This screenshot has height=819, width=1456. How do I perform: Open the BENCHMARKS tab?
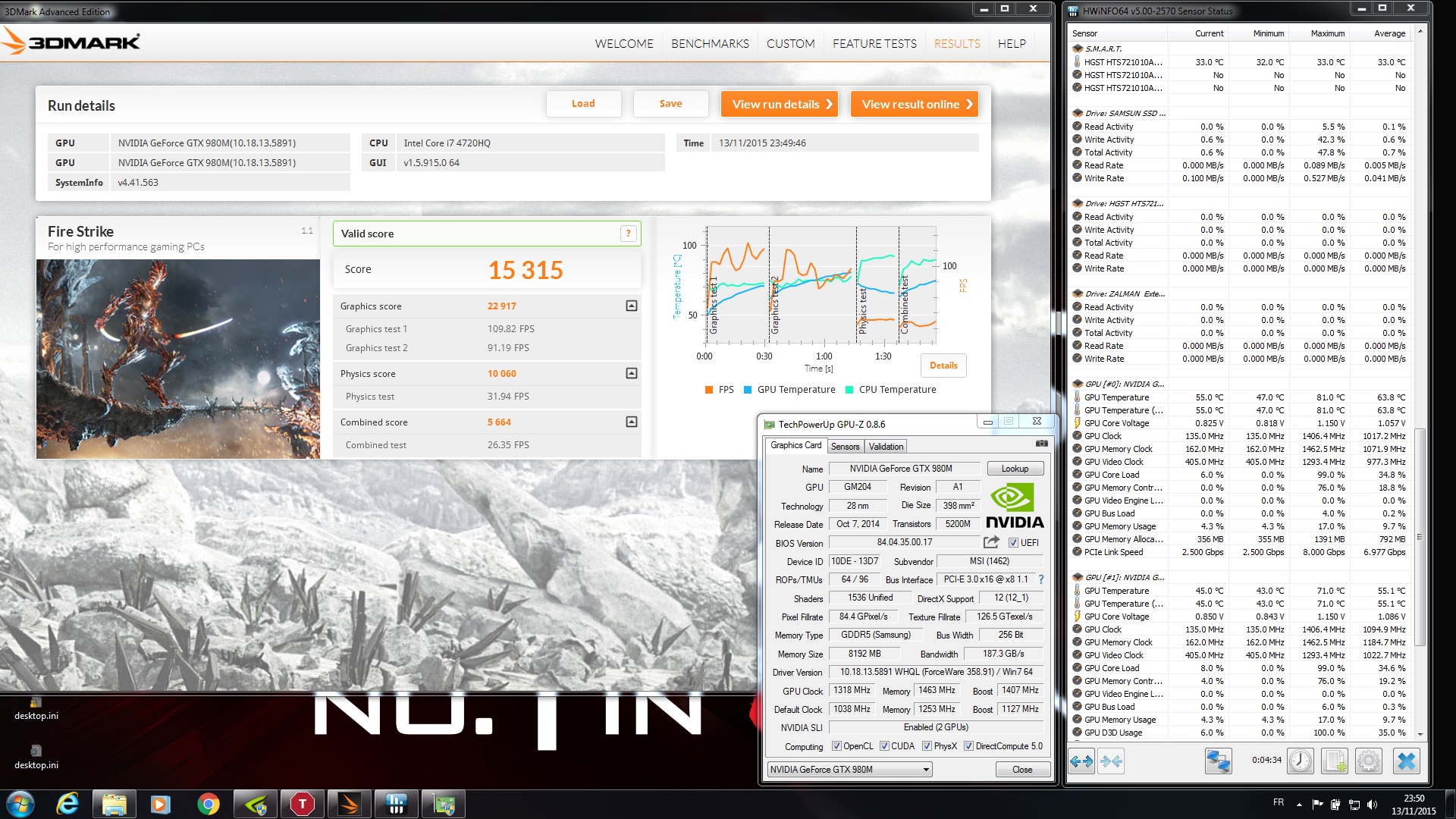pos(710,43)
